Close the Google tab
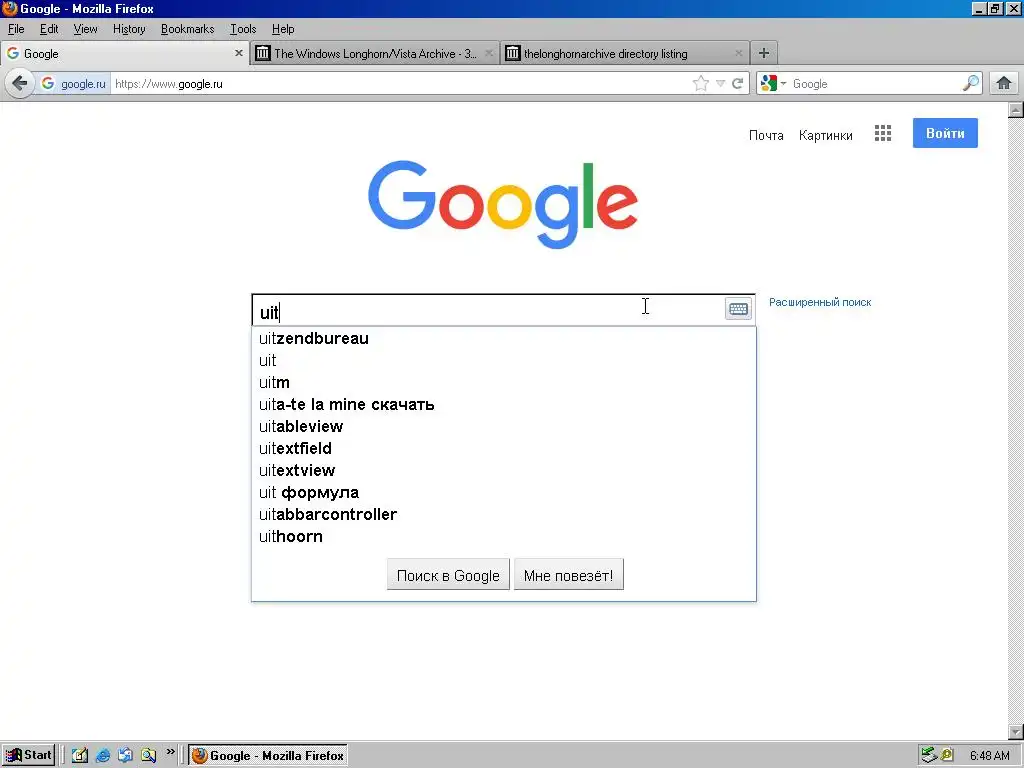The image size is (1024, 768). coord(238,54)
